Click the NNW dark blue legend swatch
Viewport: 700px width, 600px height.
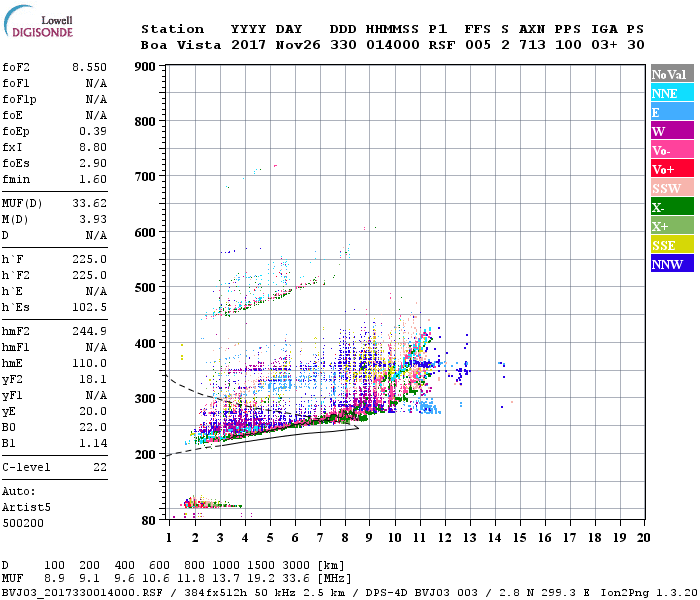click(x=672, y=263)
